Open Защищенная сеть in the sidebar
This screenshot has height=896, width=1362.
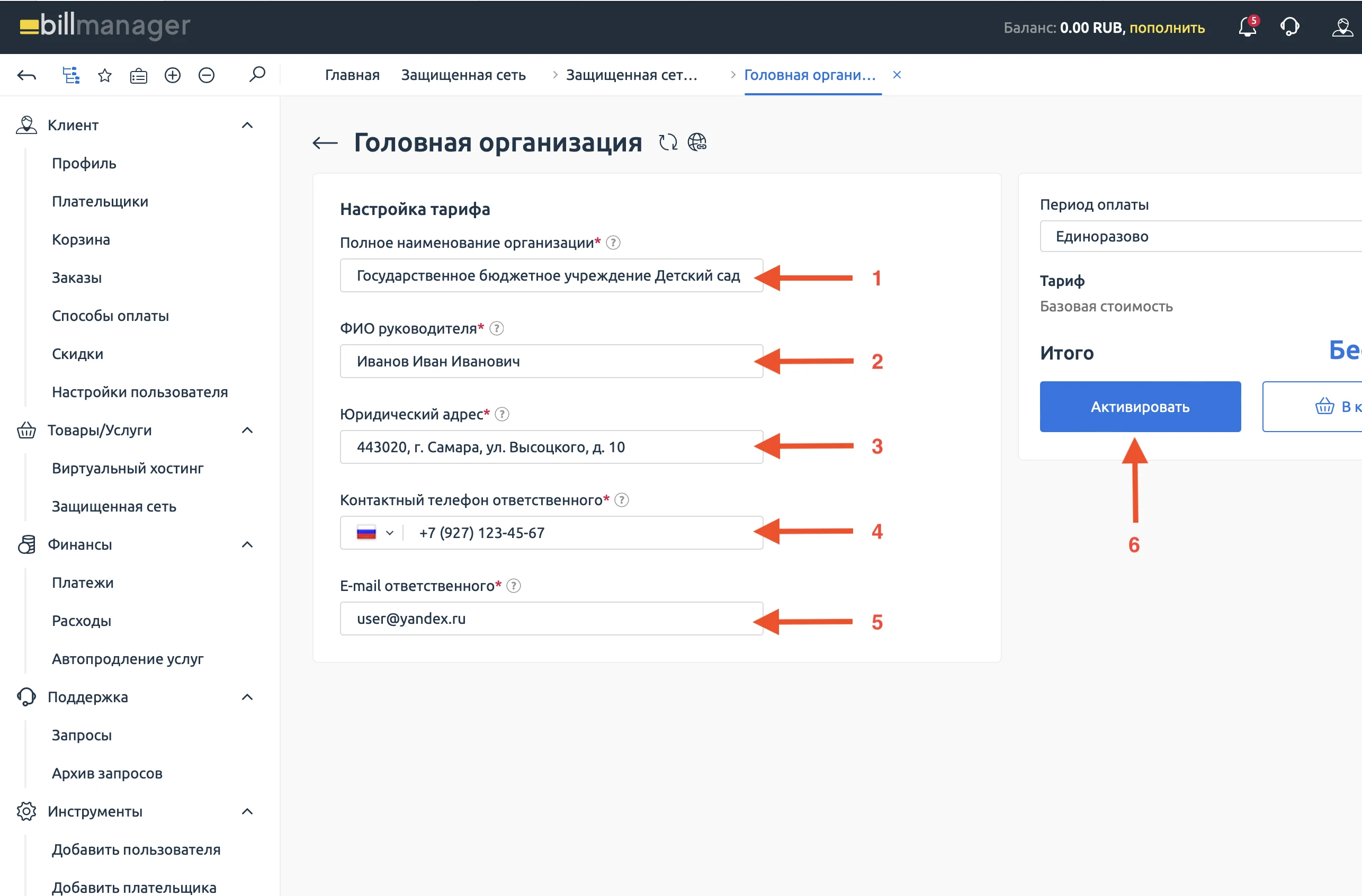point(114,506)
